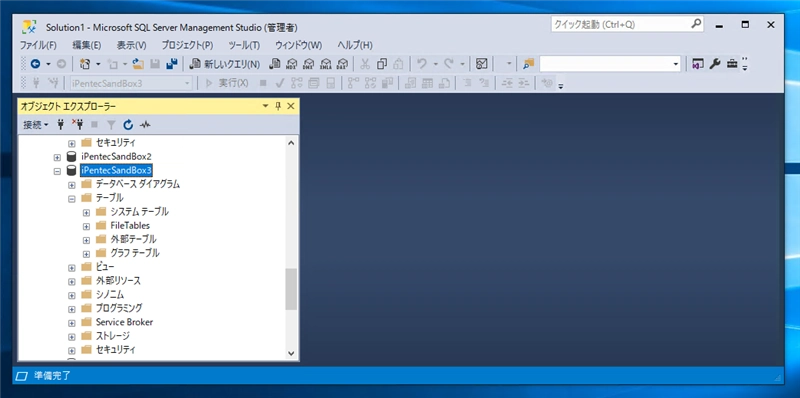Open the ヘルプ(H) menu
Viewport: 800px width, 398px height.
pos(355,45)
